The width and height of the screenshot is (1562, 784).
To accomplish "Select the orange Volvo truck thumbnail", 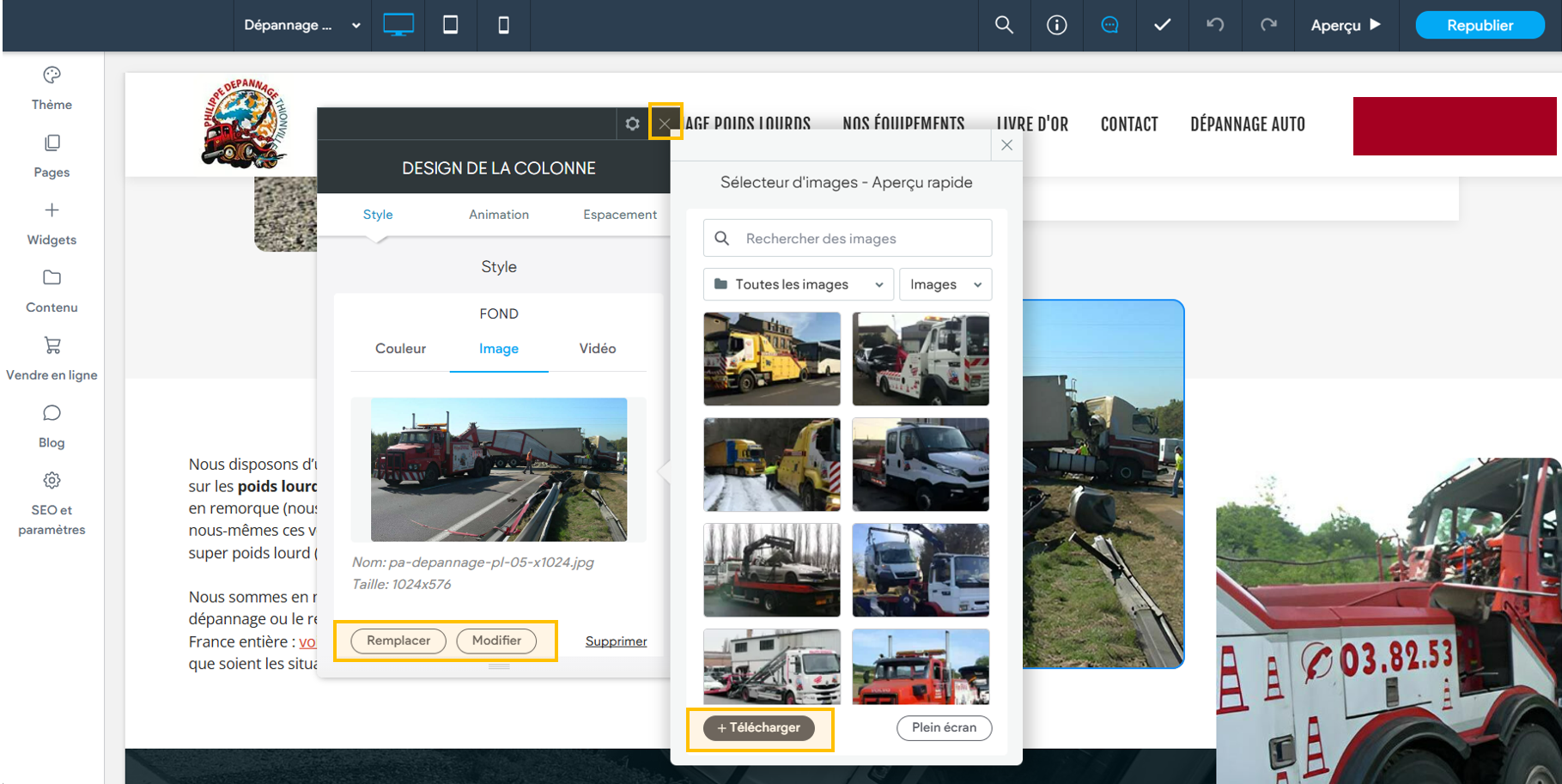I will [x=921, y=666].
